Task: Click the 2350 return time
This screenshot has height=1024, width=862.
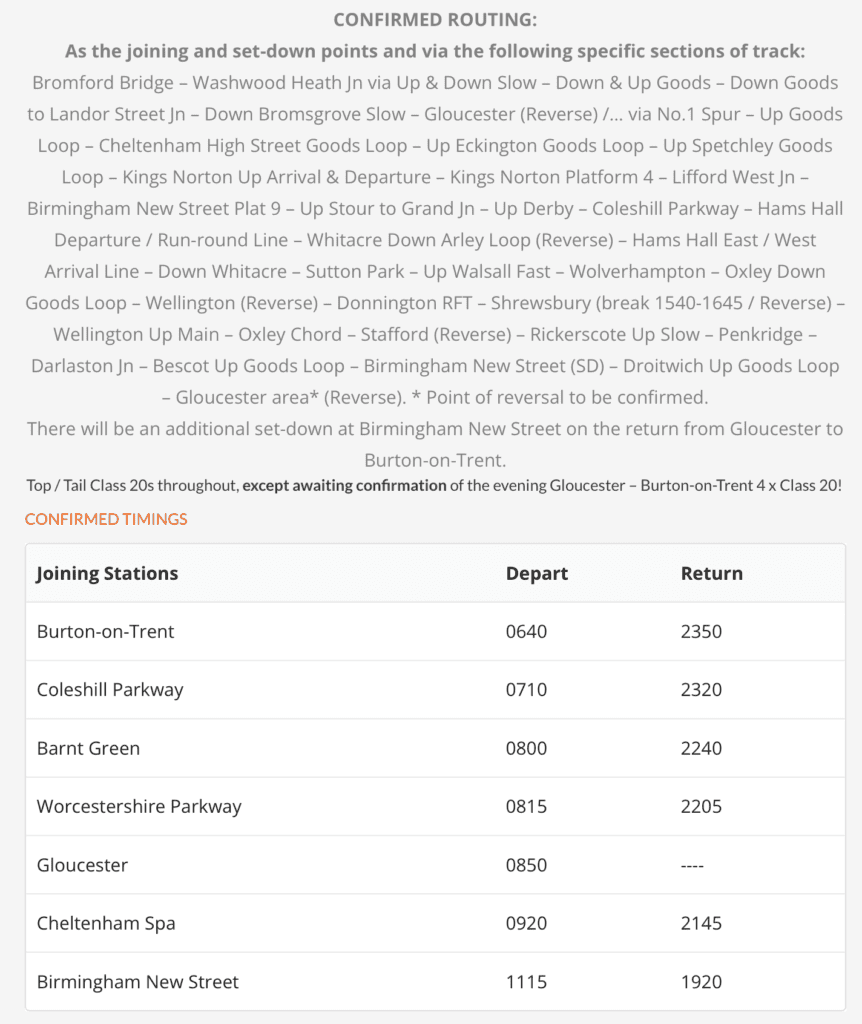Action: pyautogui.click(x=701, y=631)
